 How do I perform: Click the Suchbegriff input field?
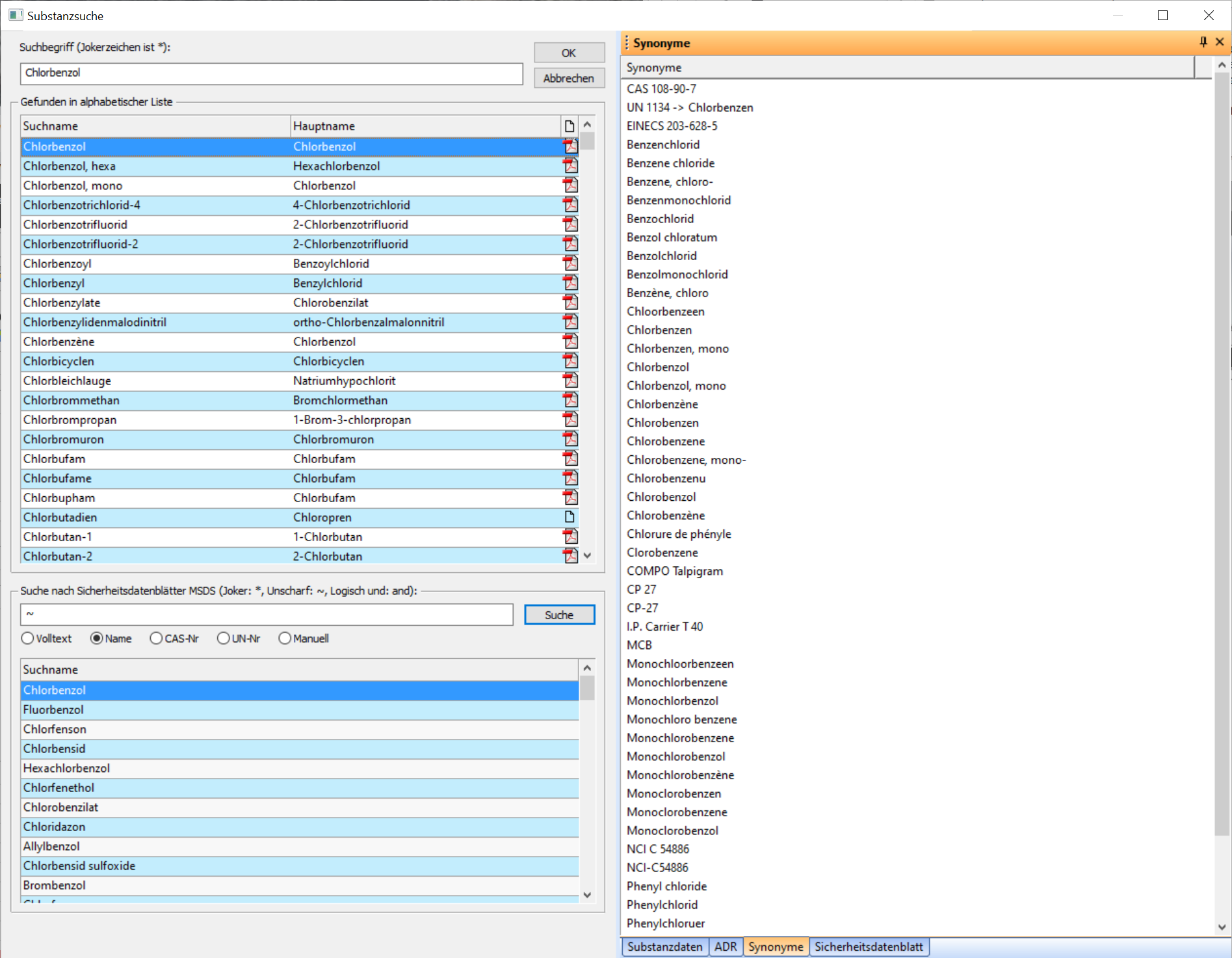272,73
